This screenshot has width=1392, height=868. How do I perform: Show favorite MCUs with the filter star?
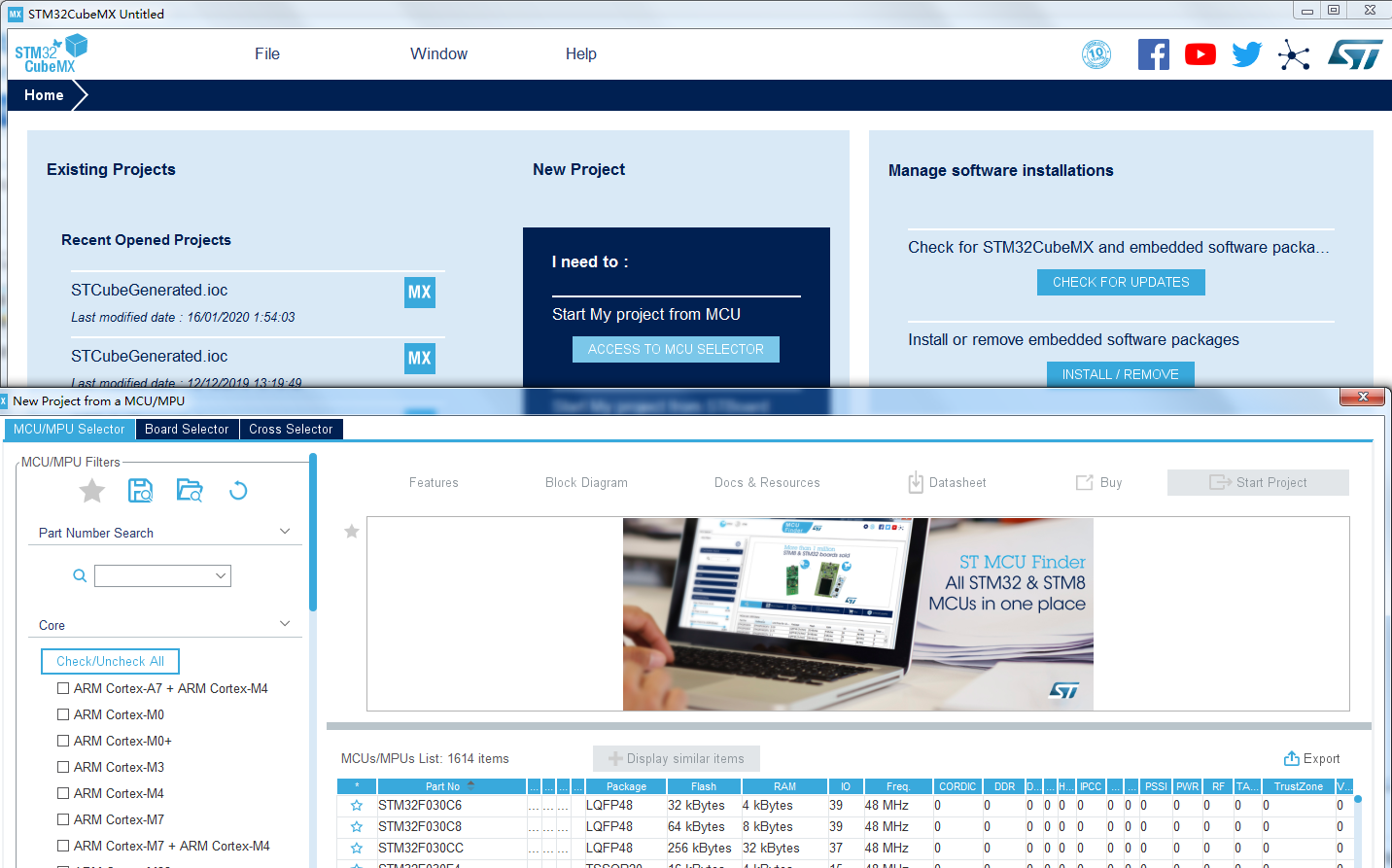pyautogui.click(x=92, y=491)
